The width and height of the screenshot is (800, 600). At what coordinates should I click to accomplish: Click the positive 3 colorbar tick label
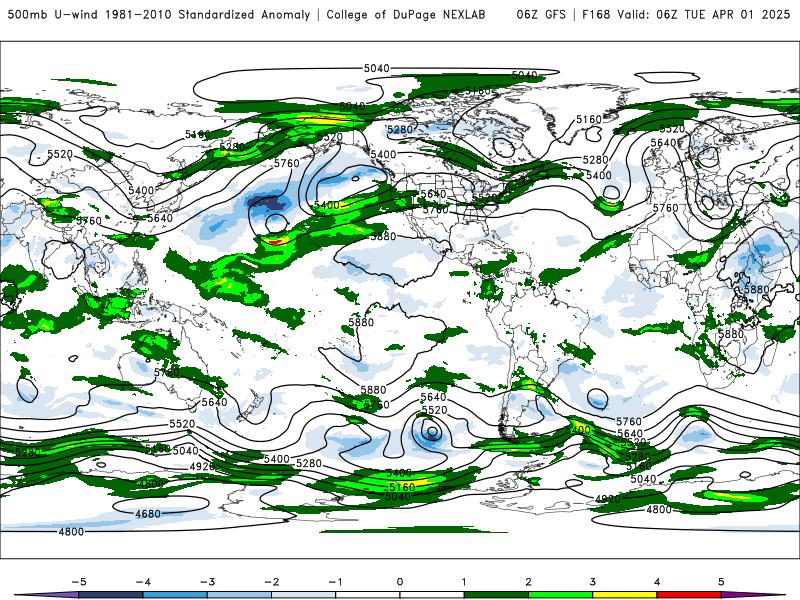click(593, 582)
